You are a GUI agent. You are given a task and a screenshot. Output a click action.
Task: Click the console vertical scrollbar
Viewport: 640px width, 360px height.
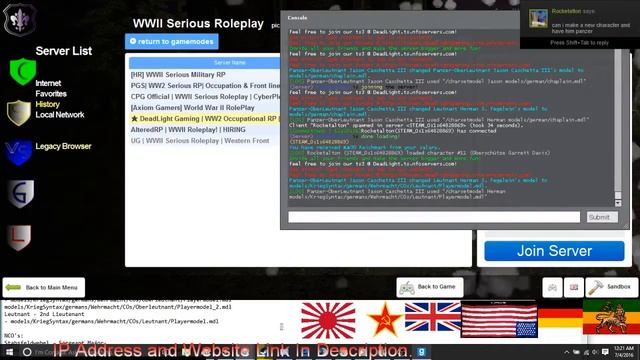[618, 122]
